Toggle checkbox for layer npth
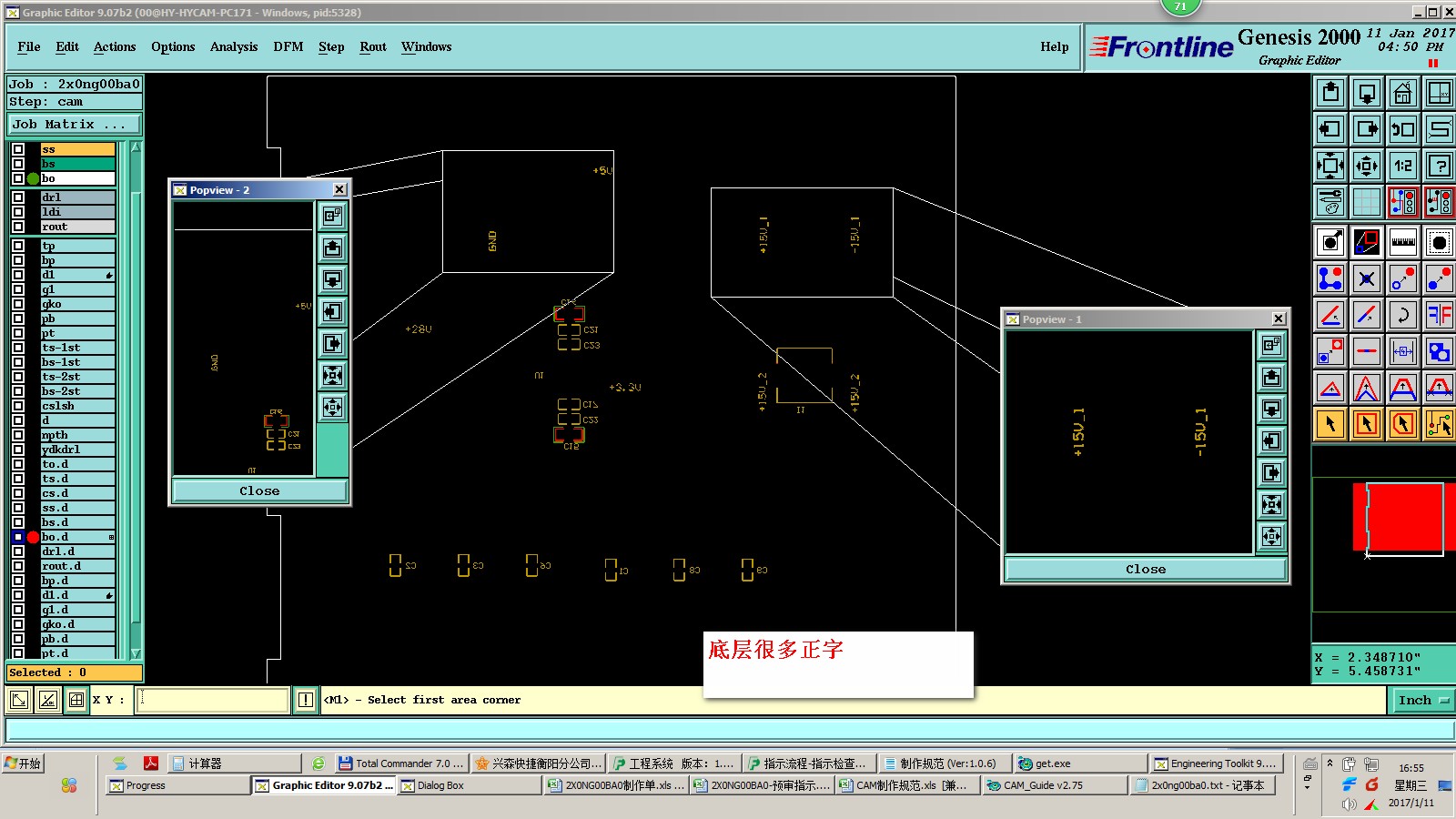The image size is (1456, 819). click(x=18, y=435)
